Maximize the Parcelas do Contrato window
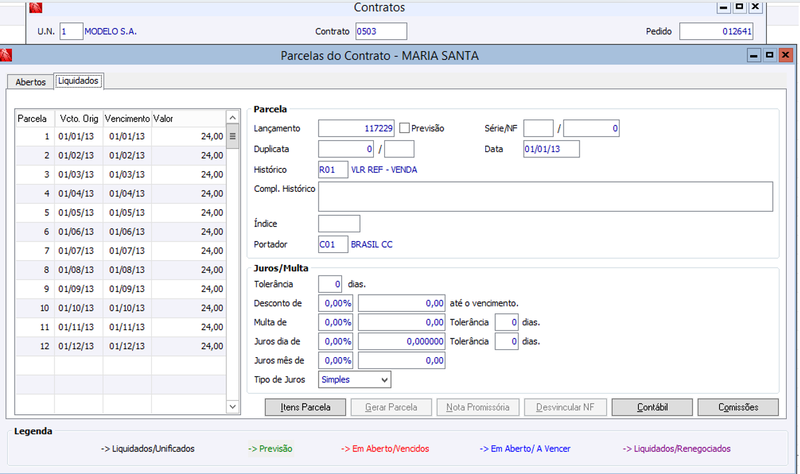800x474 pixels. 769,55
